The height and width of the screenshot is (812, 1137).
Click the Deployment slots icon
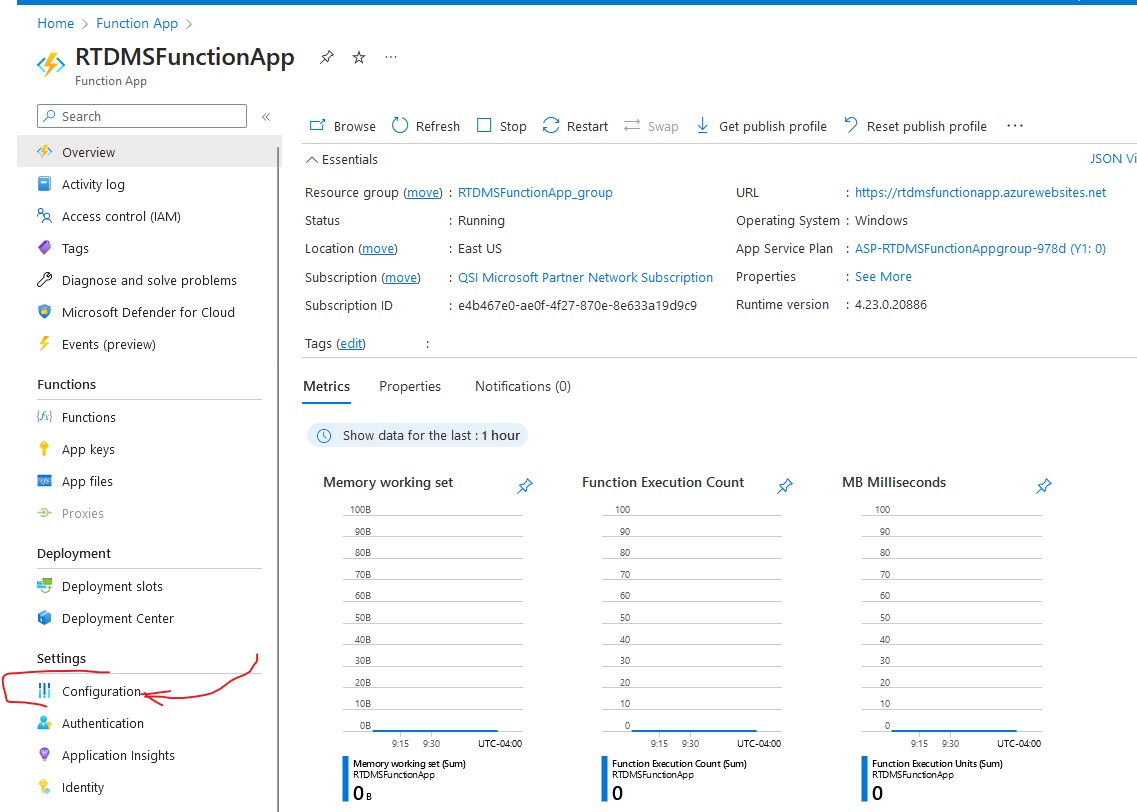[x=44, y=585]
